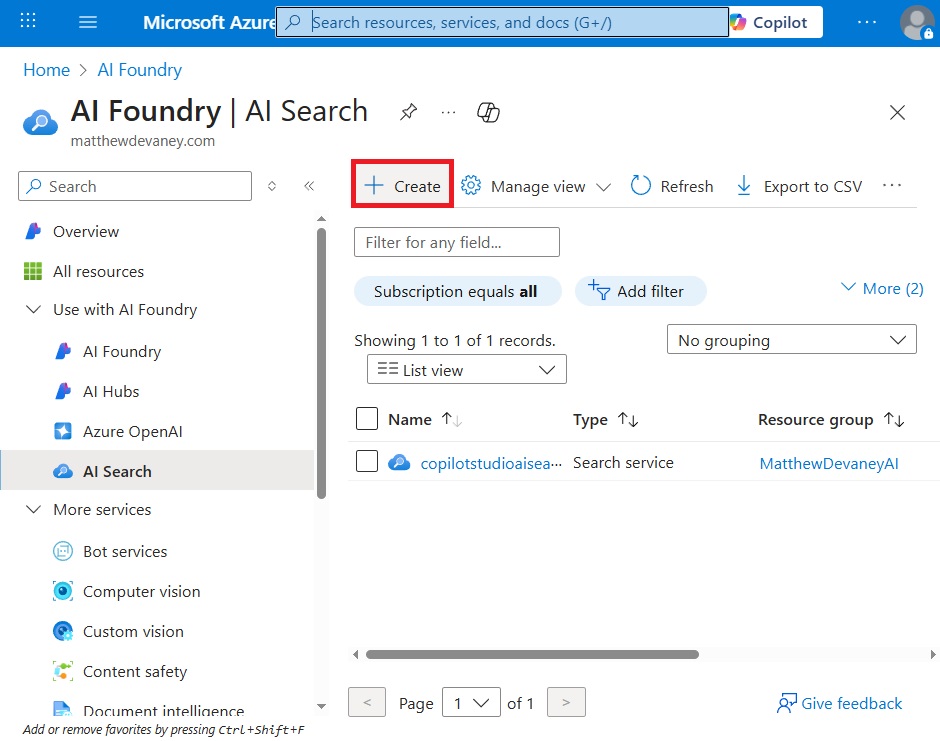The width and height of the screenshot is (940, 741).
Task: Pin the AI Search blade to the dashboard
Action: (x=408, y=112)
